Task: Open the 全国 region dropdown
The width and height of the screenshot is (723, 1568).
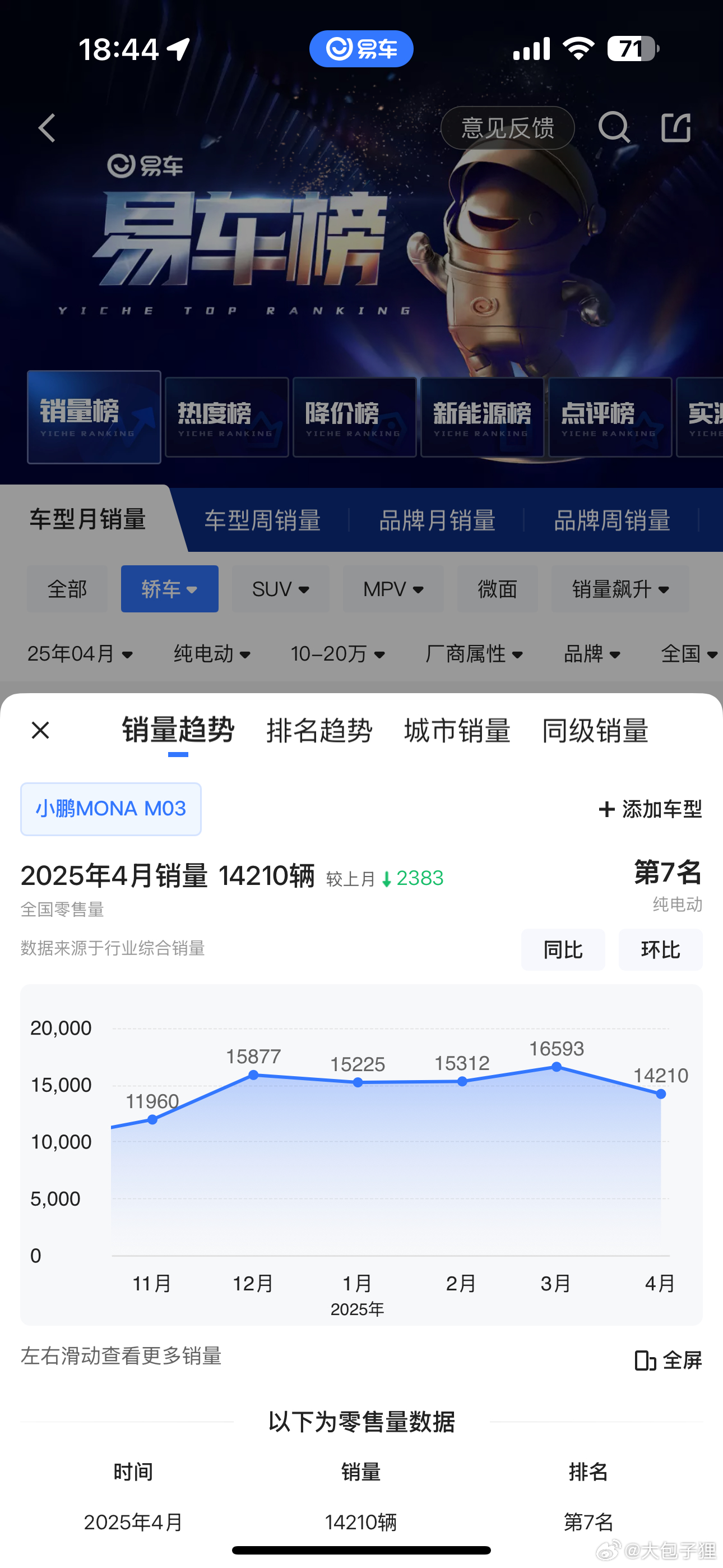Action: pyautogui.click(x=689, y=654)
